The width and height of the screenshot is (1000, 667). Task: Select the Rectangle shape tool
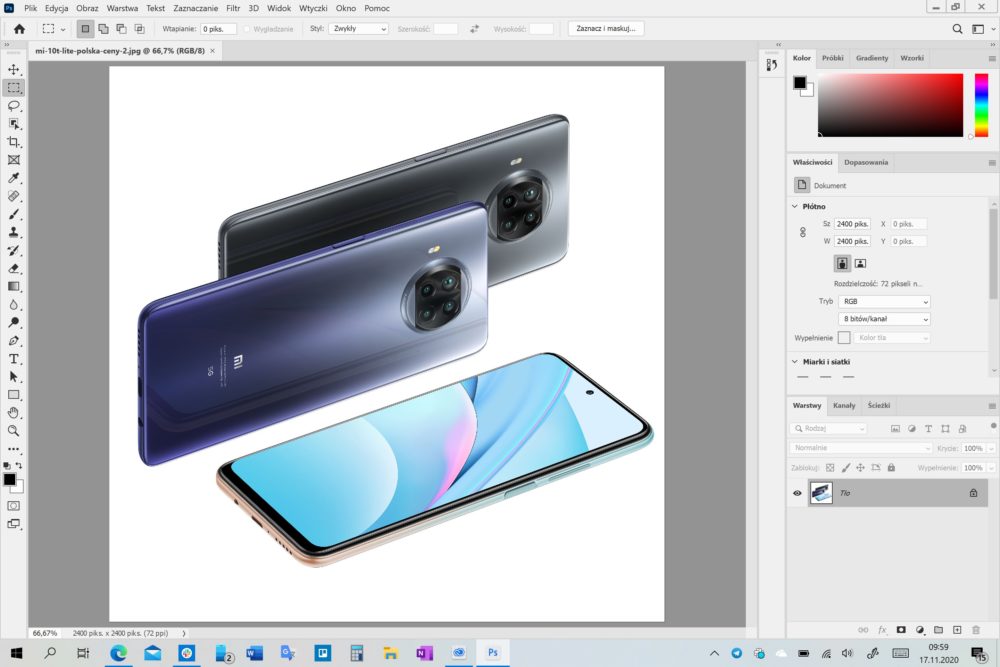13,395
